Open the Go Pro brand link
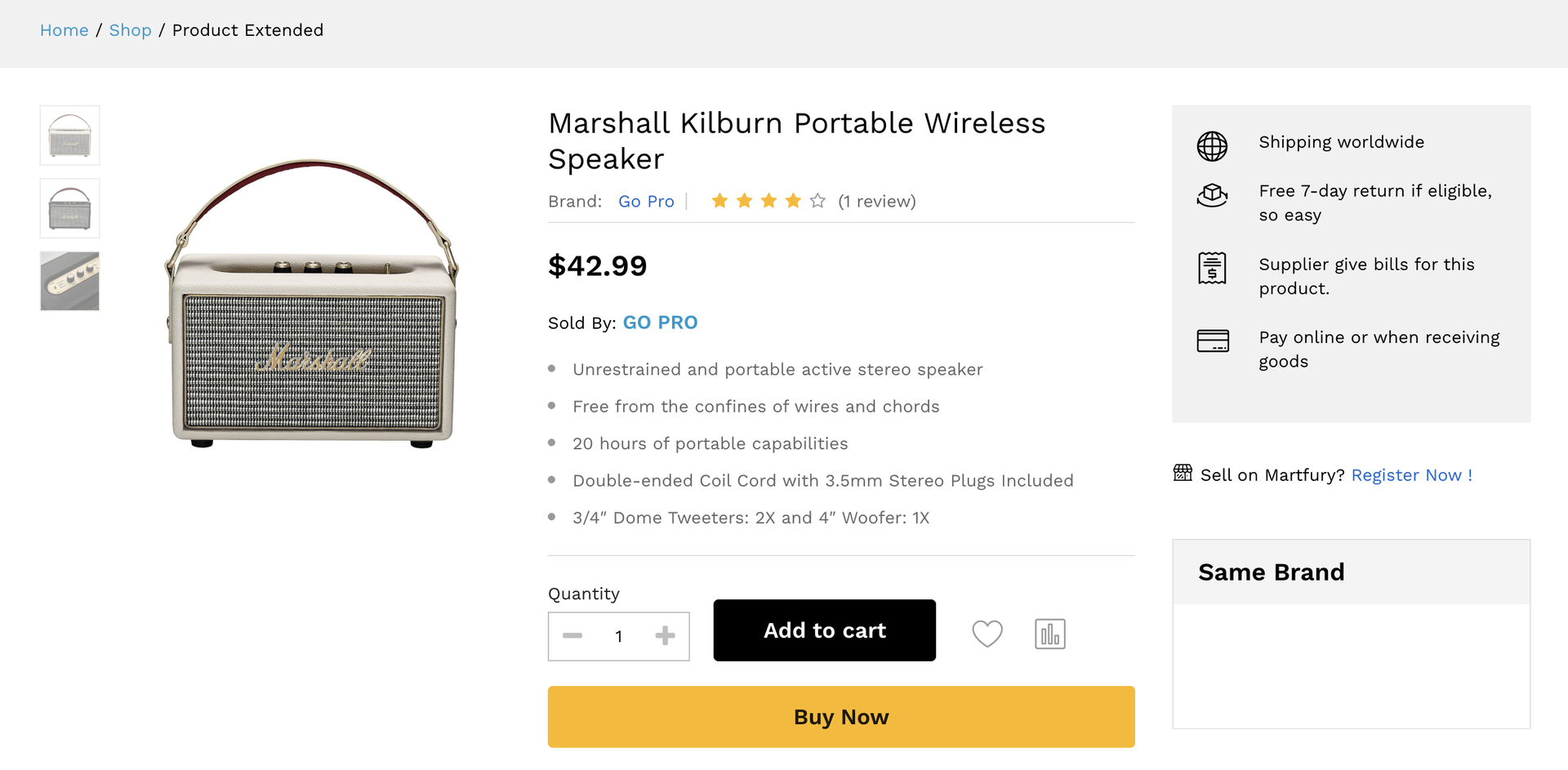Screen dimensions: 1568x770 tap(646, 202)
